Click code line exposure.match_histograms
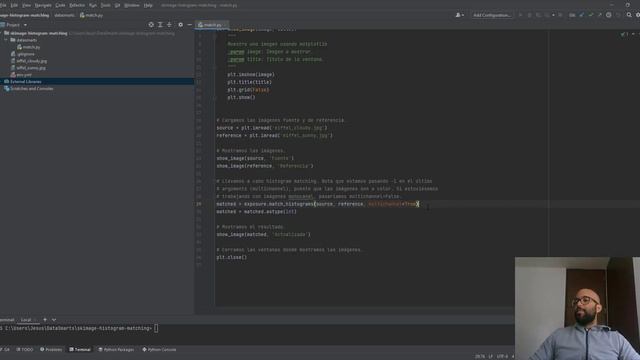This screenshot has width=640, height=360. (x=318, y=204)
